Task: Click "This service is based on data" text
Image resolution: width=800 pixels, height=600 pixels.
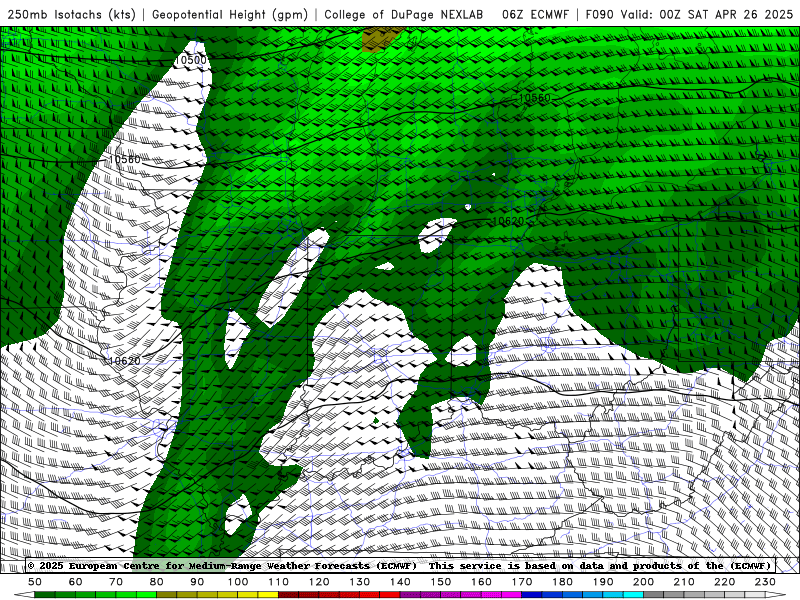Action: (x=492, y=565)
